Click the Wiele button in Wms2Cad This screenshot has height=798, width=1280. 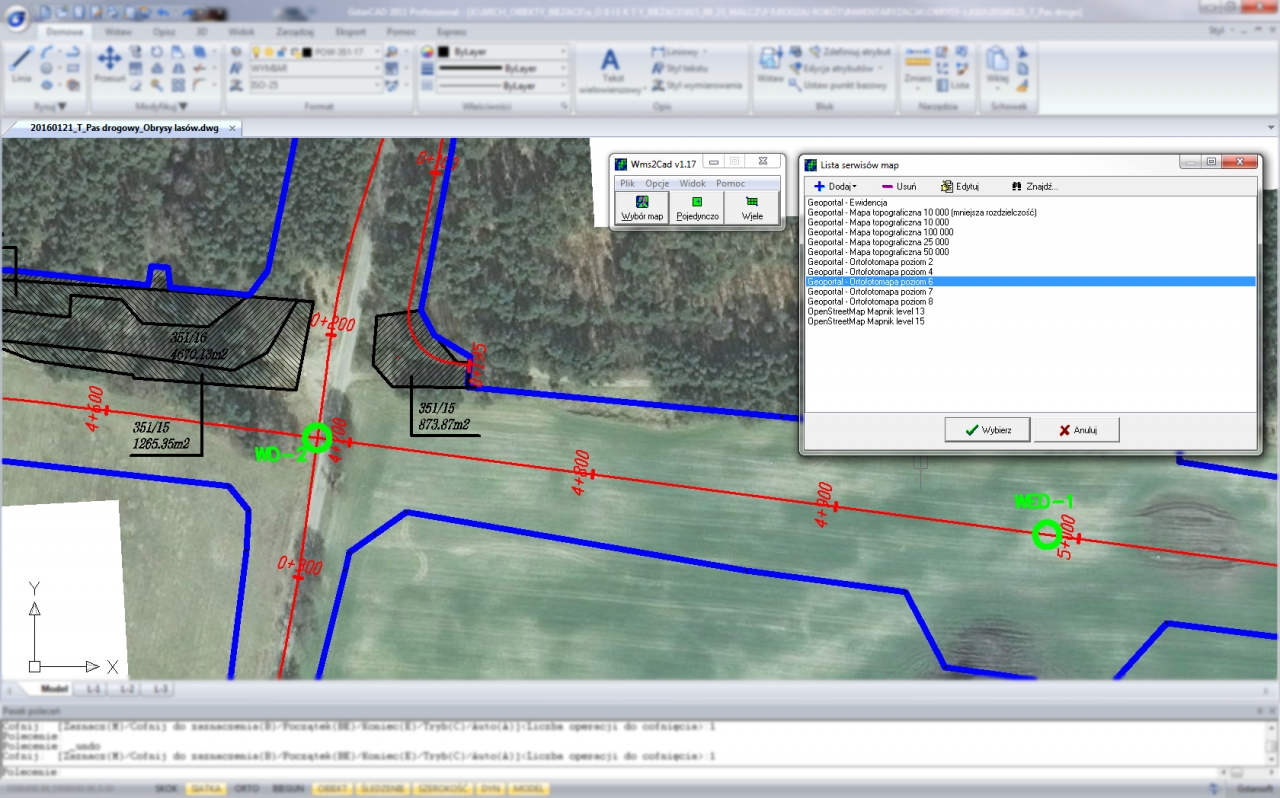[x=752, y=208]
